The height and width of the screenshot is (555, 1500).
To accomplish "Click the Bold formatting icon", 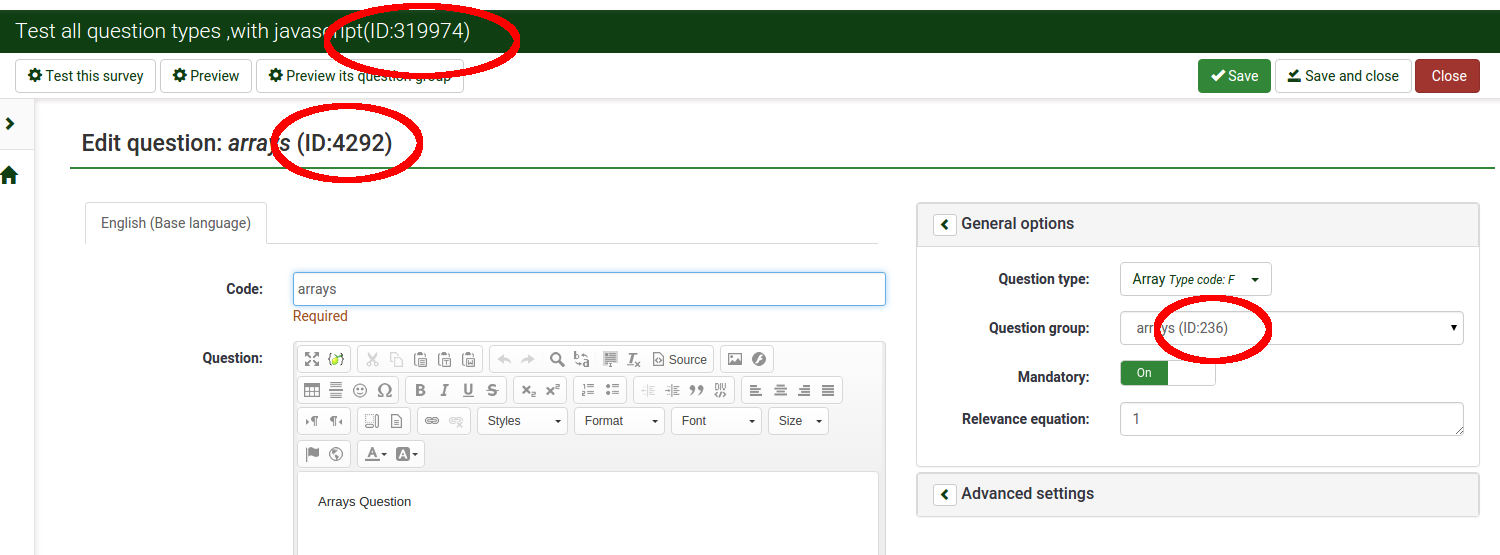I will point(420,390).
